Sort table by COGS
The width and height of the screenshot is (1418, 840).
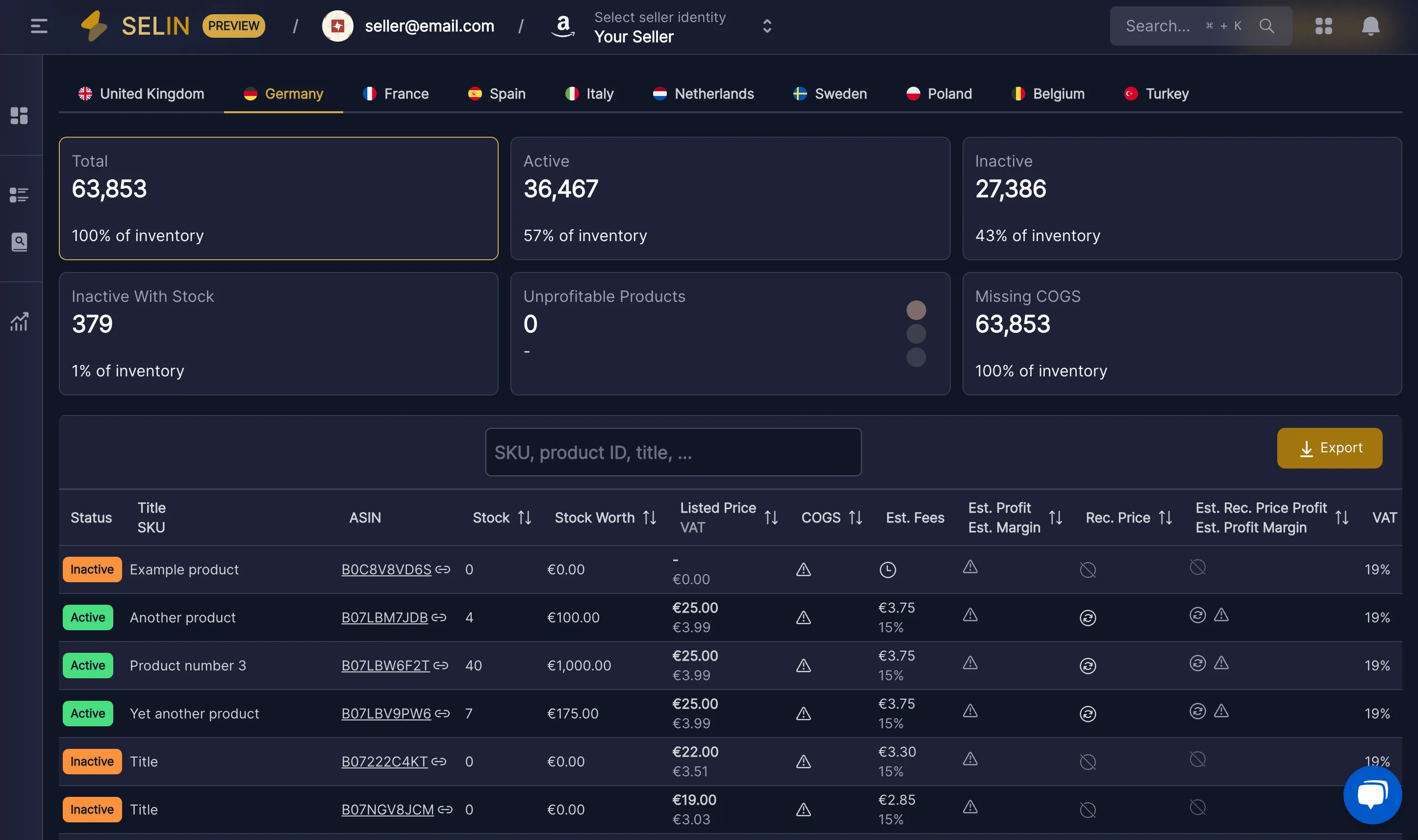tap(856, 518)
